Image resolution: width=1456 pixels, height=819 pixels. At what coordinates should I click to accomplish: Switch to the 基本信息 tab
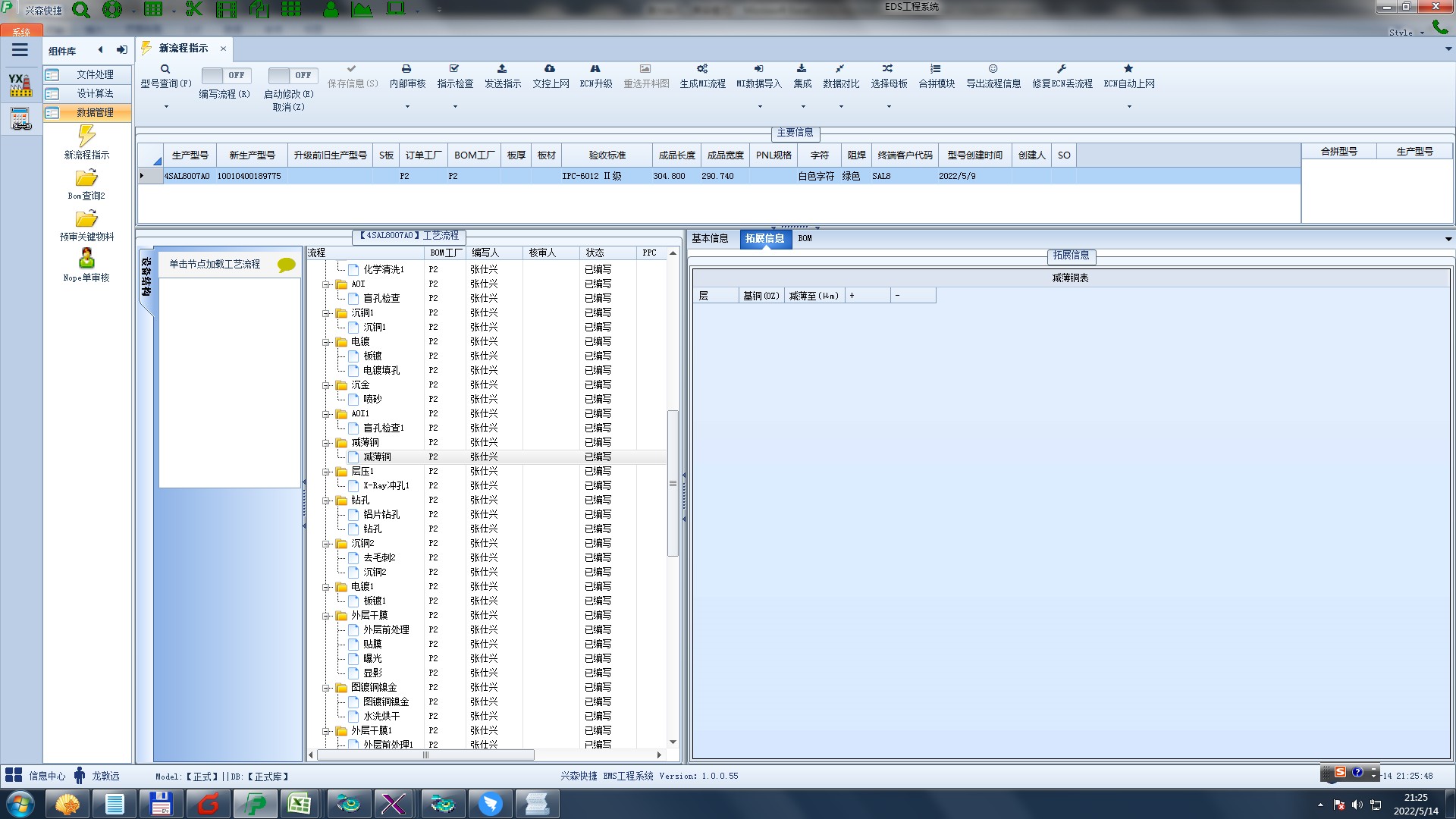[x=710, y=239]
